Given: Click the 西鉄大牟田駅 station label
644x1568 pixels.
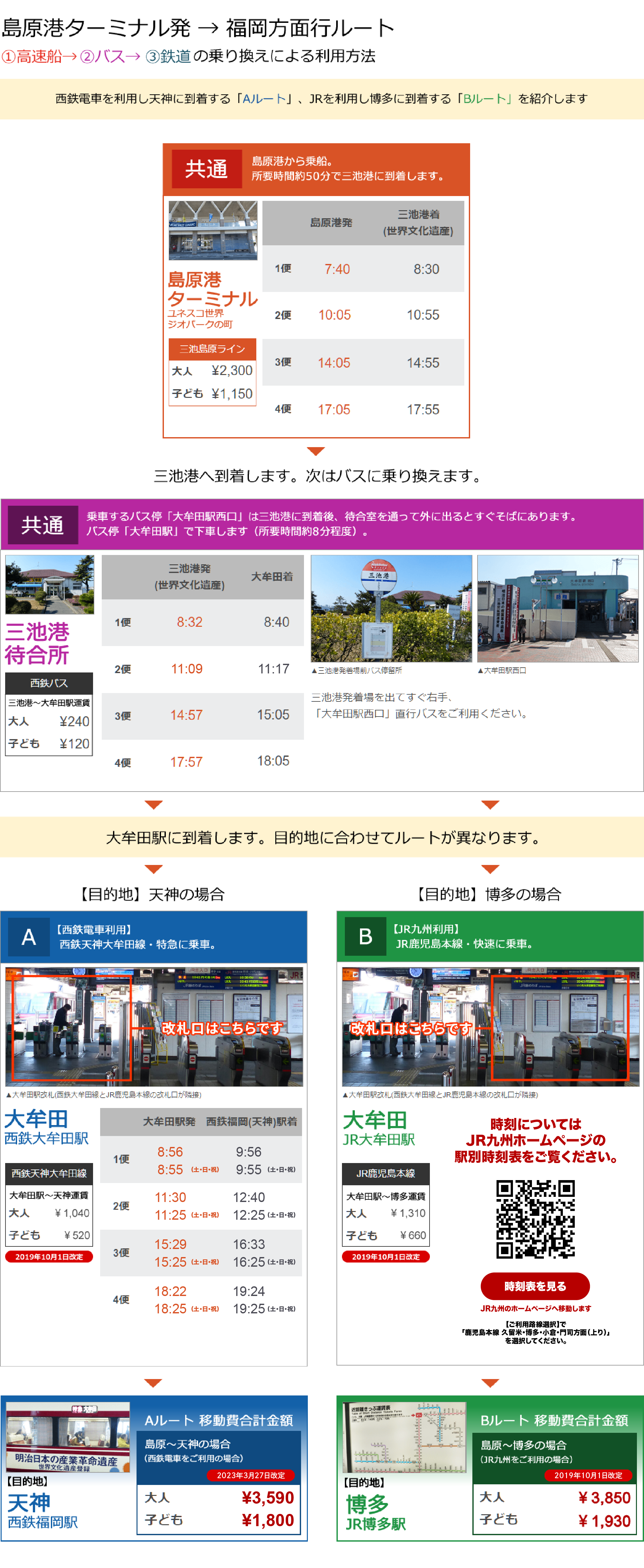Looking at the screenshot, I should coord(46,1138).
